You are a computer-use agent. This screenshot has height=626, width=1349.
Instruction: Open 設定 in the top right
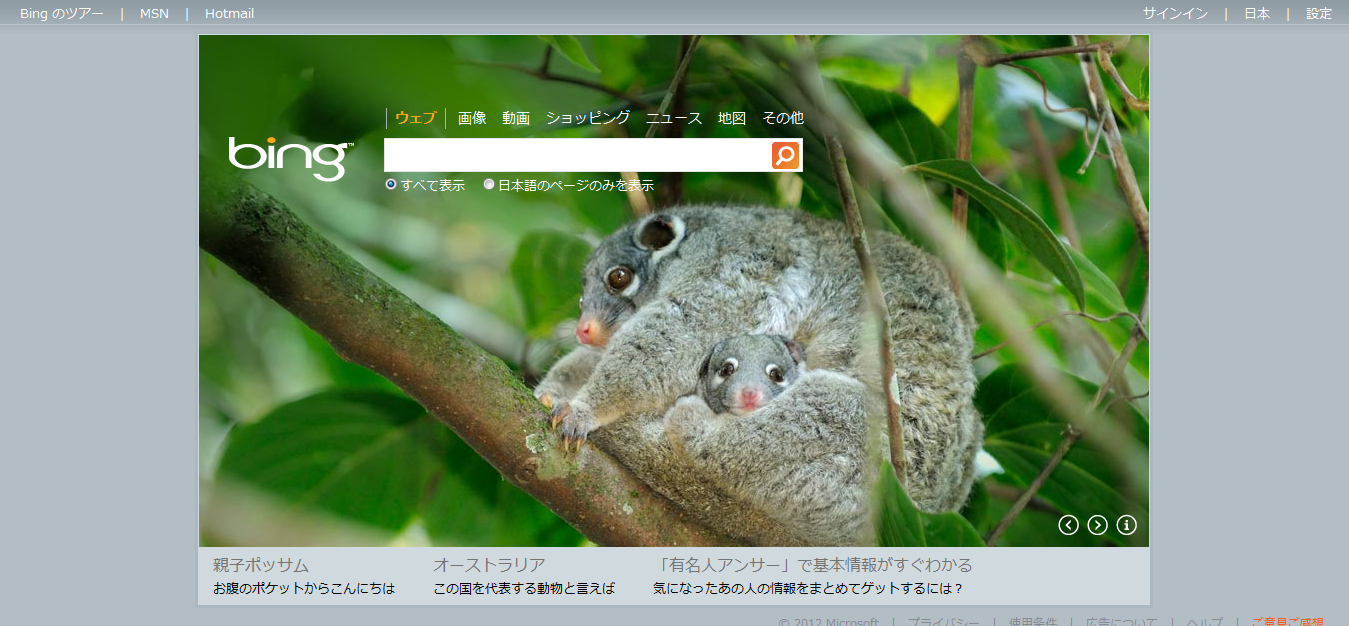[x=1319, y=14]
